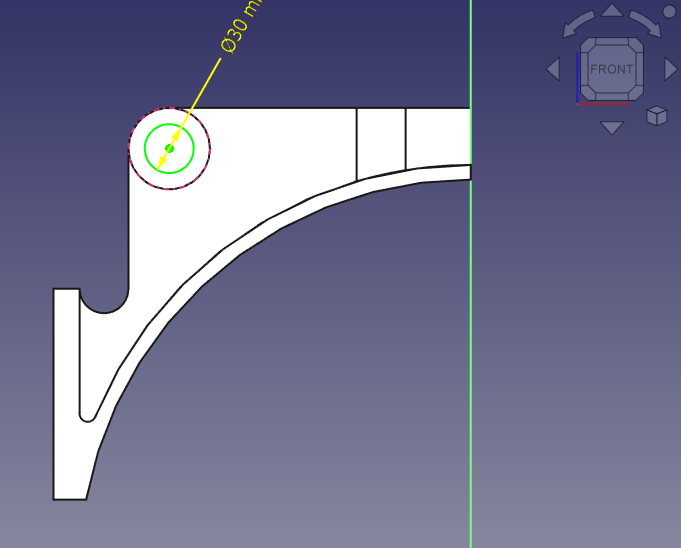Viewport: 681px width, 548px height.
Task: Click the semicircular notch in the bracket
Action: pyautogui.click(x=104, y=300)
